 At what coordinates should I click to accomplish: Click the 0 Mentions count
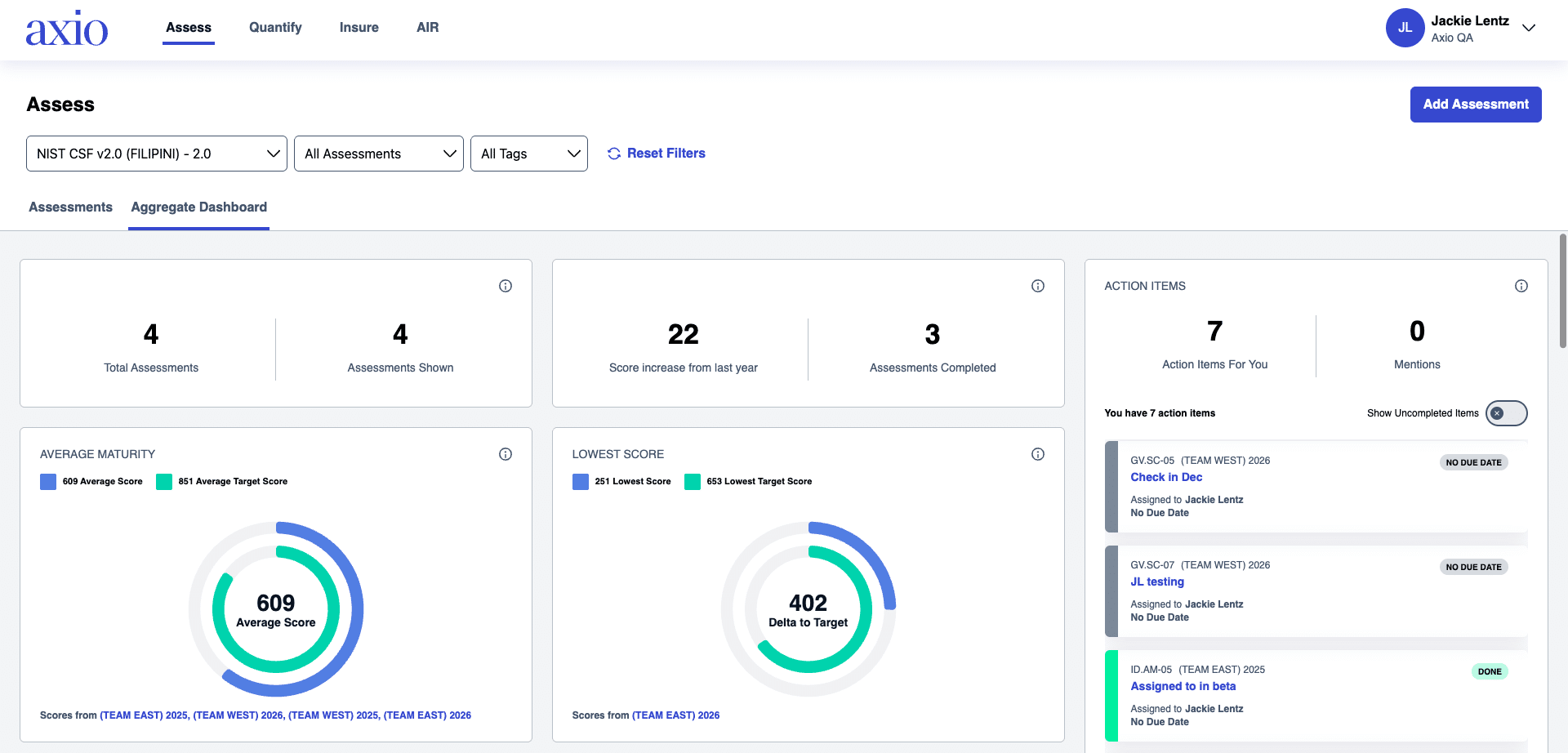[x=1417, y=331]
